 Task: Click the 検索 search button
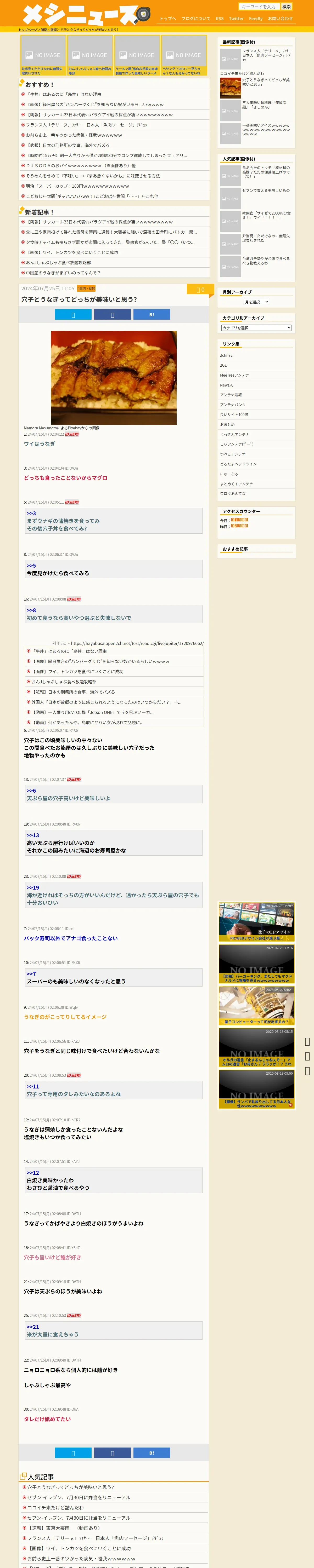[286, 7]
